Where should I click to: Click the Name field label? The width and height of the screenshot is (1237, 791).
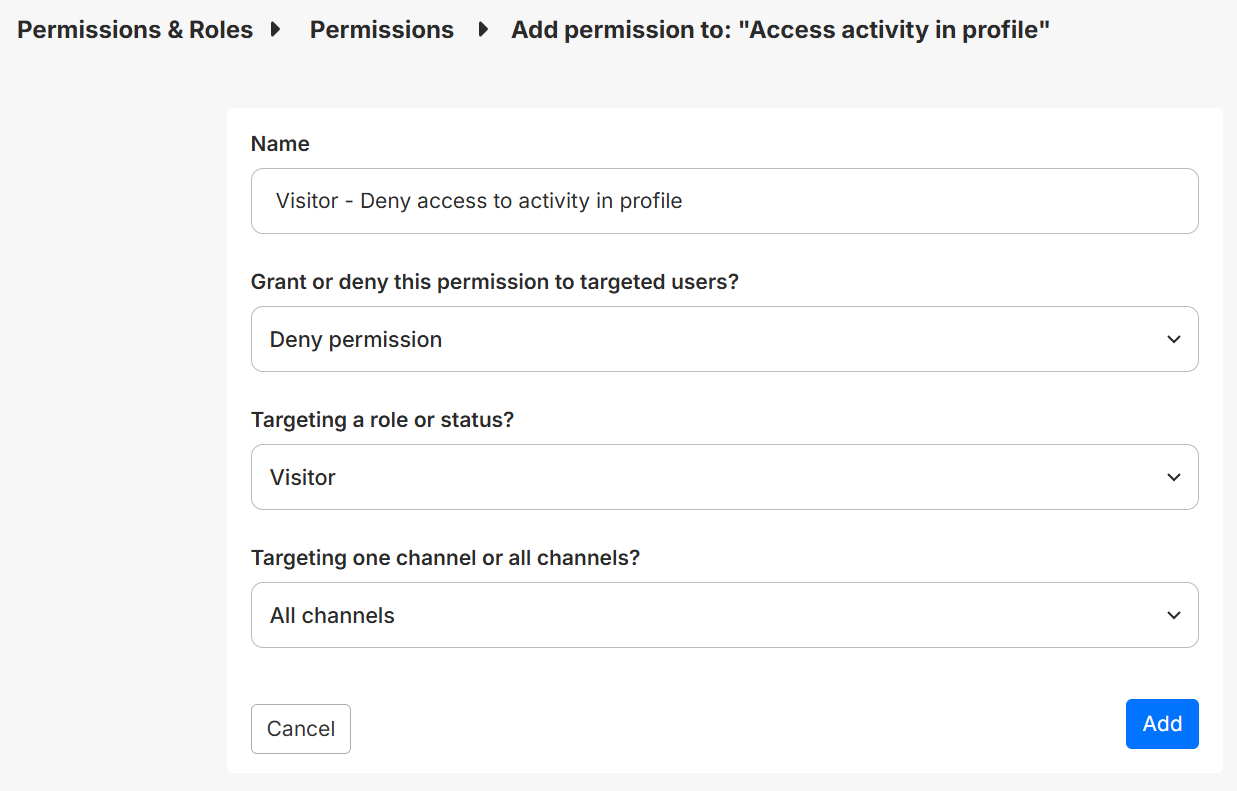click(x=280, y=144)
